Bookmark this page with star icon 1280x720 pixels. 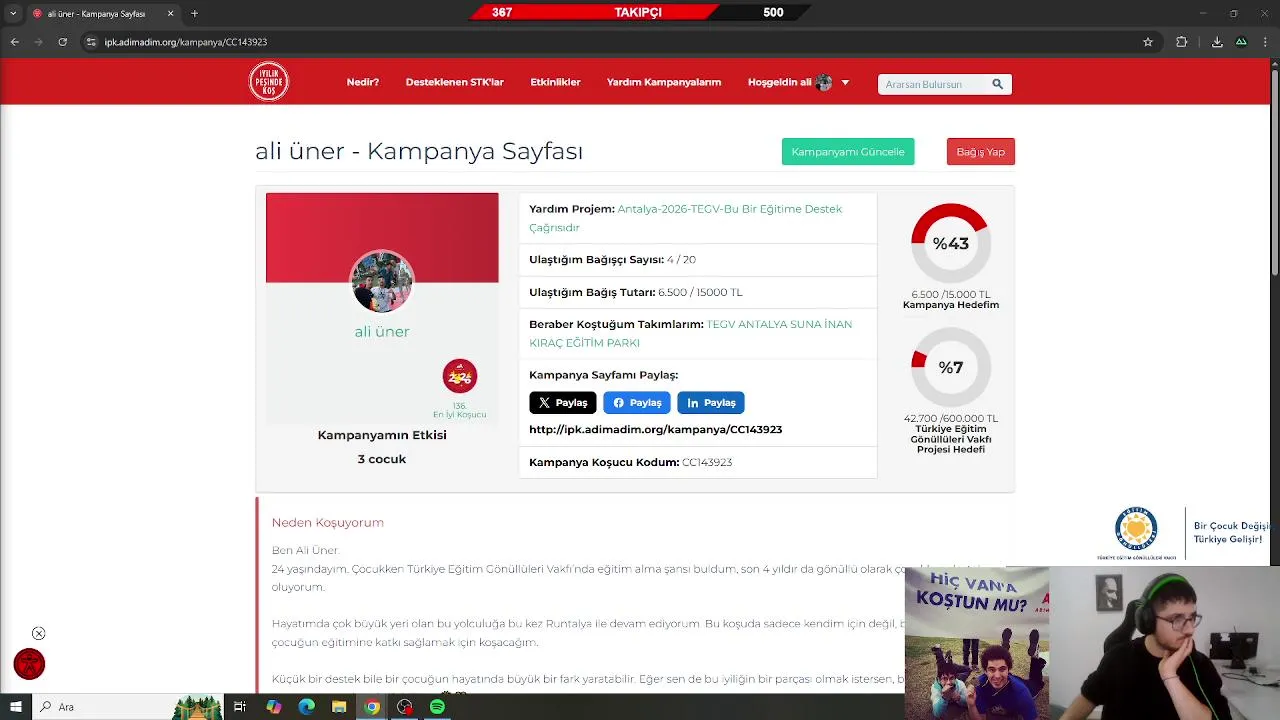pyautogui.click(x=1148, y=42)
